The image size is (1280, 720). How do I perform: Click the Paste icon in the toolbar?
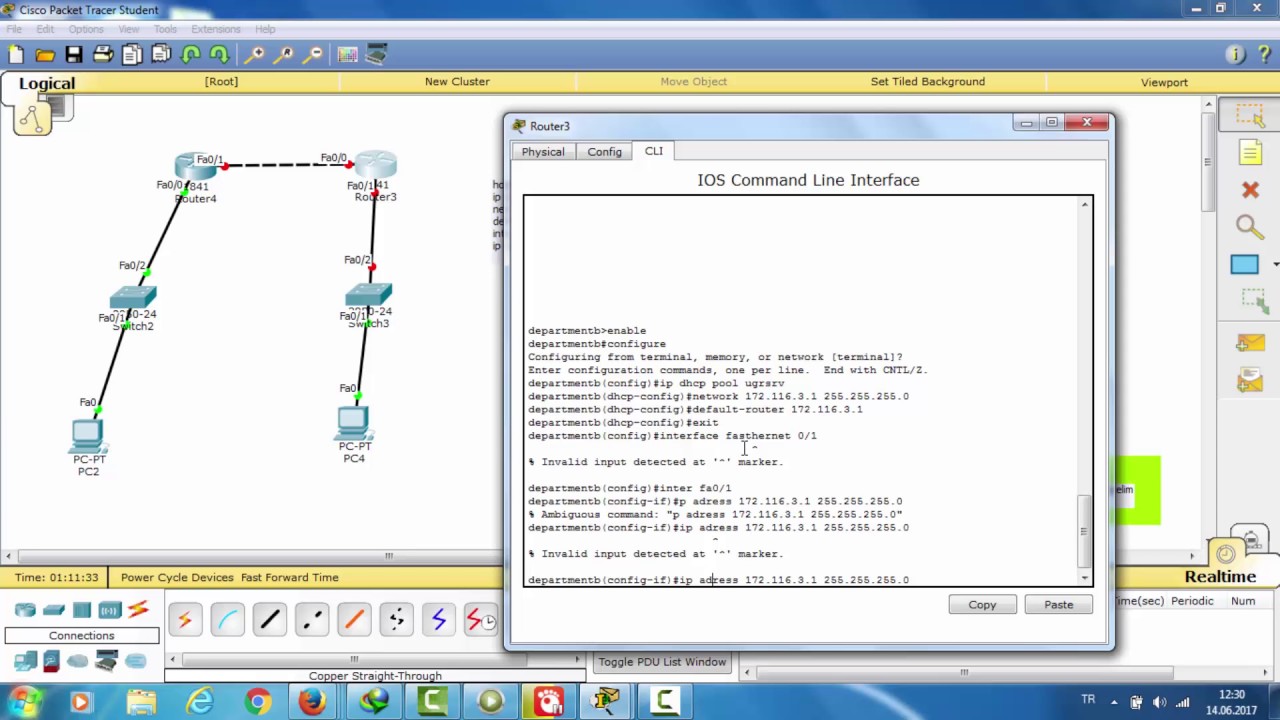coord(161,55)
